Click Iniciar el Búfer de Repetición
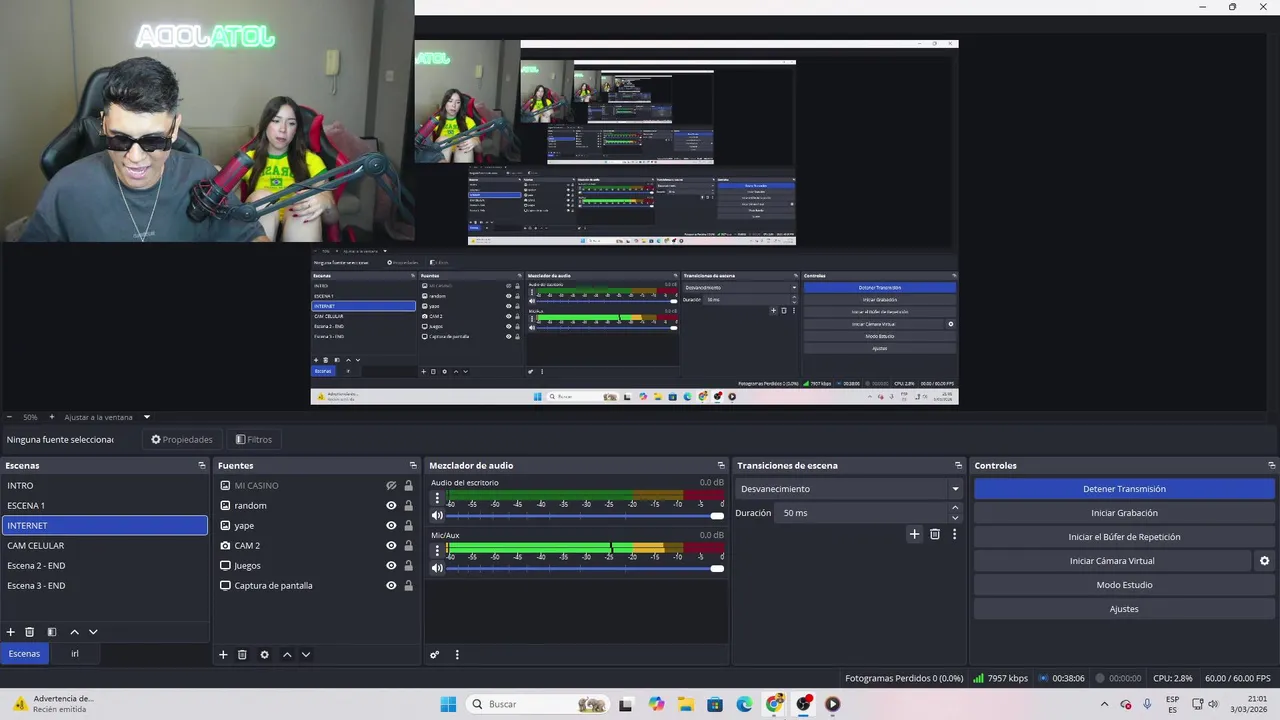Screen dimensions: 1280x720 pyautogui.click(x=1124, y=537)
